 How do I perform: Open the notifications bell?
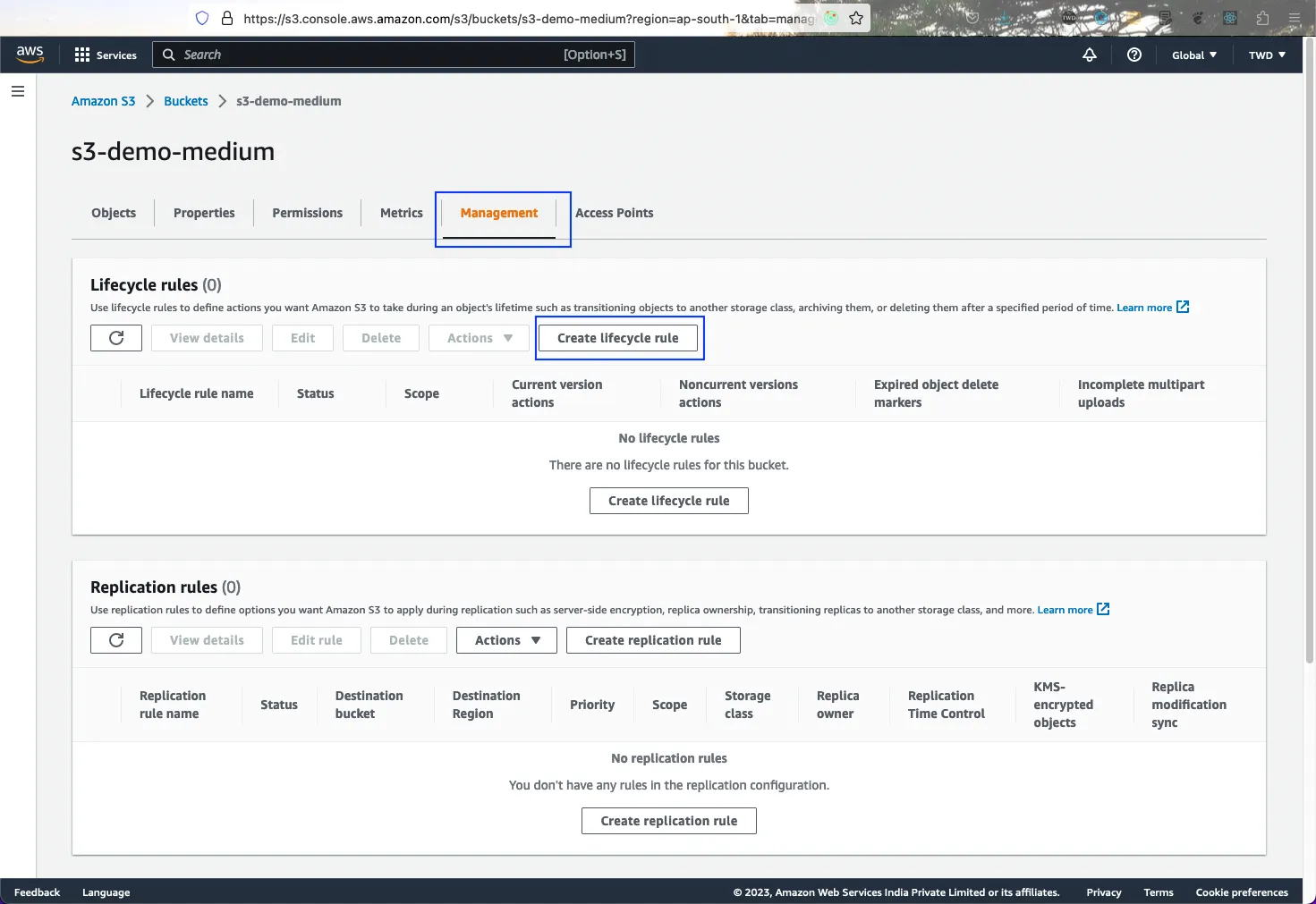pos(1089,55)
